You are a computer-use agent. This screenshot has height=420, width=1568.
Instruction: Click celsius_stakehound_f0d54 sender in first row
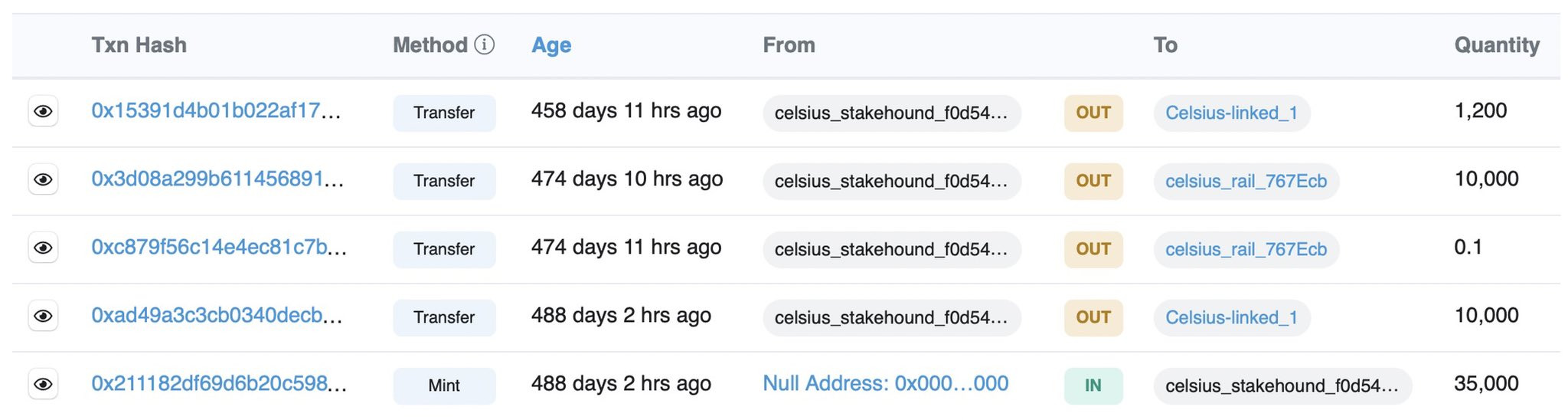[x=891, y=113]
